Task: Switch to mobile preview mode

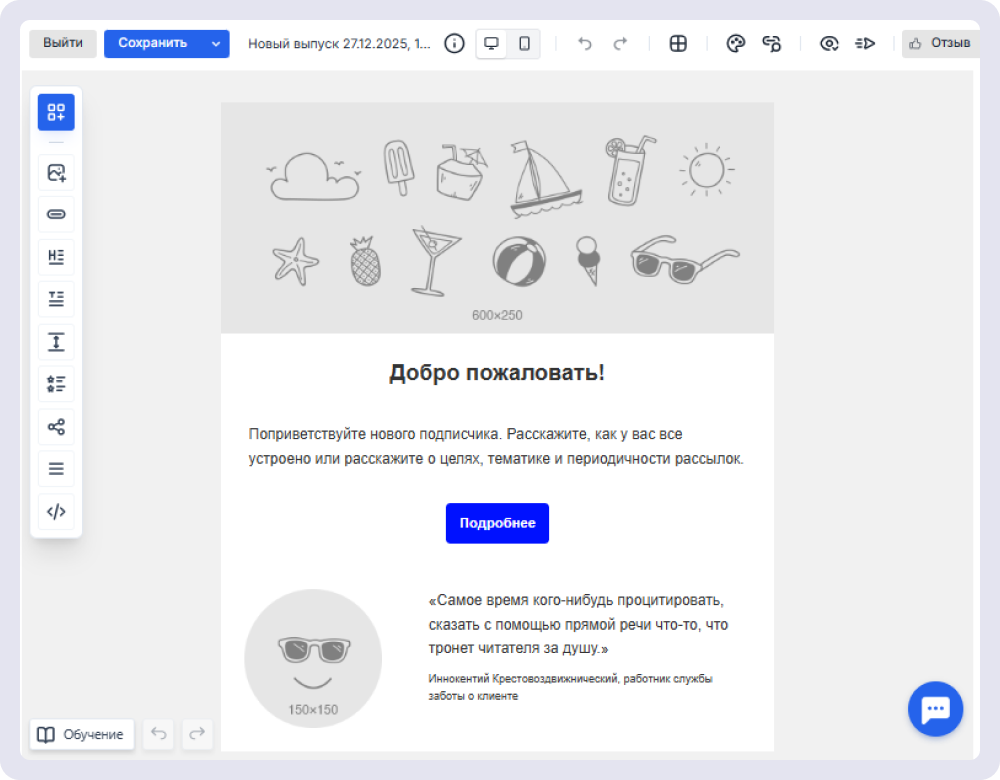Action: tap(524, 43)
